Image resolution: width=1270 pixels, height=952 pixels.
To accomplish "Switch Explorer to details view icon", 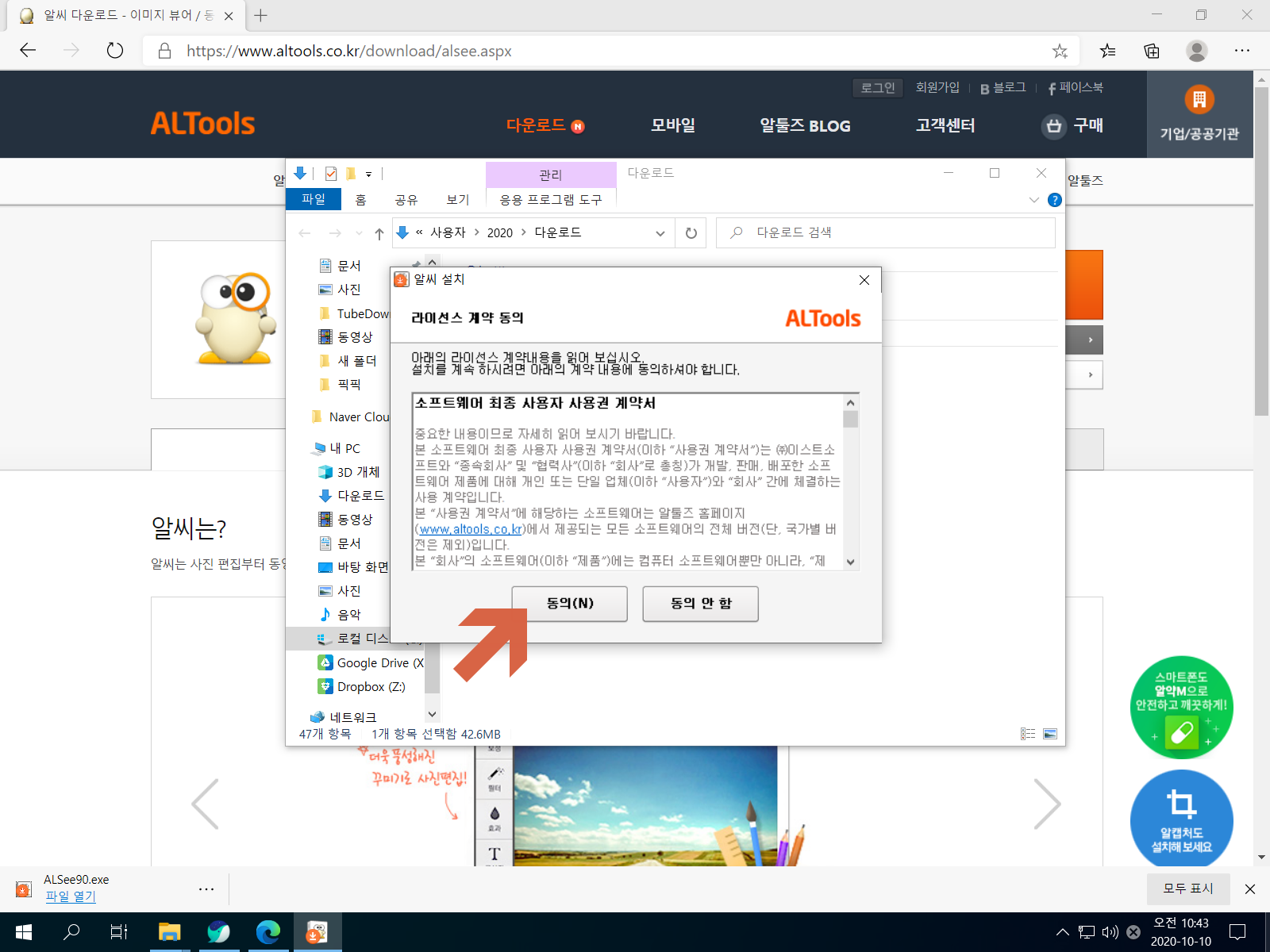I will coord(1028,734).
